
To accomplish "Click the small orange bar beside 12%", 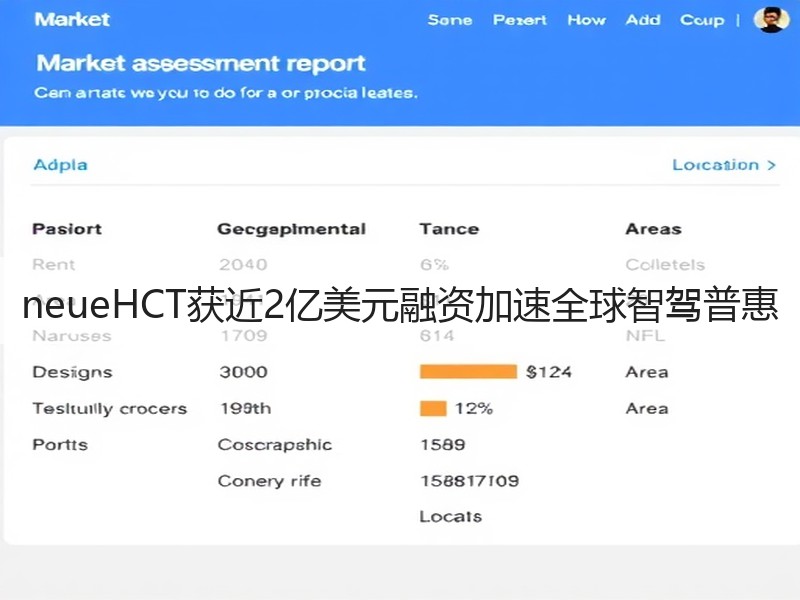I will (433, 409).
